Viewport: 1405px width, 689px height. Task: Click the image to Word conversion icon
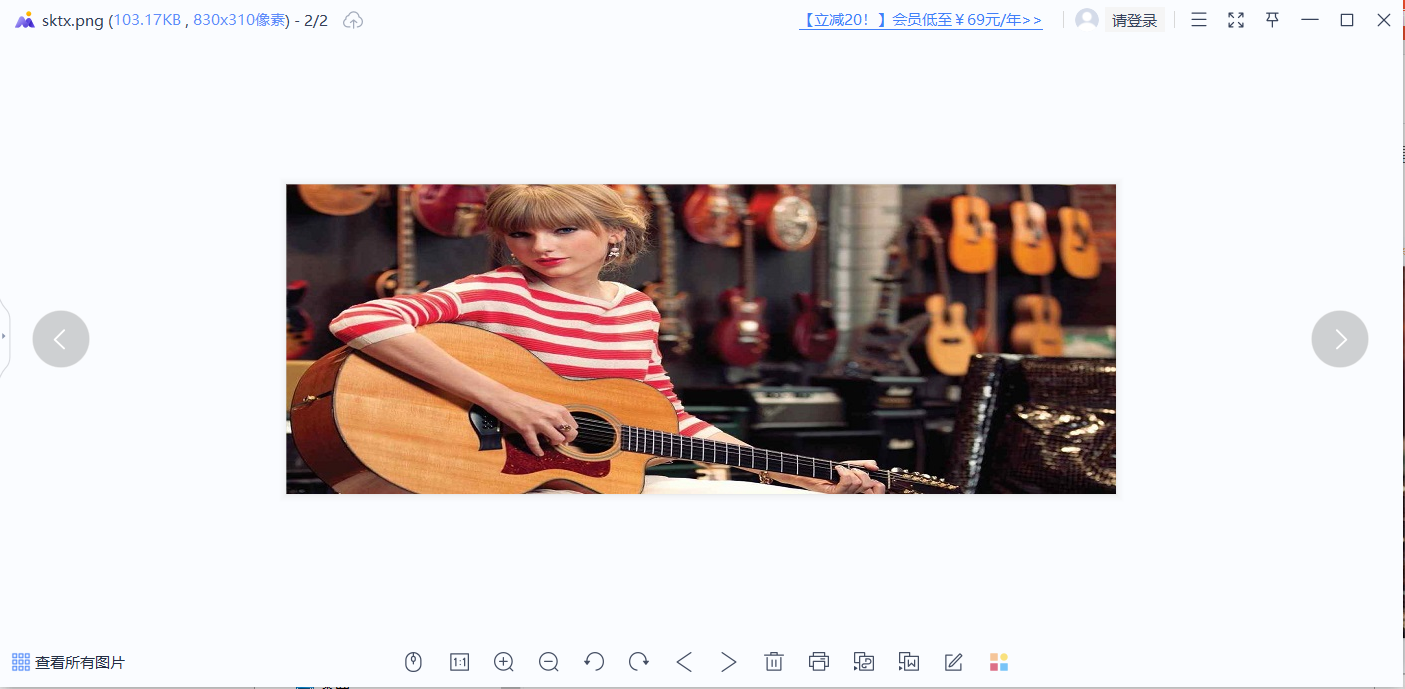tap(909, 662)
